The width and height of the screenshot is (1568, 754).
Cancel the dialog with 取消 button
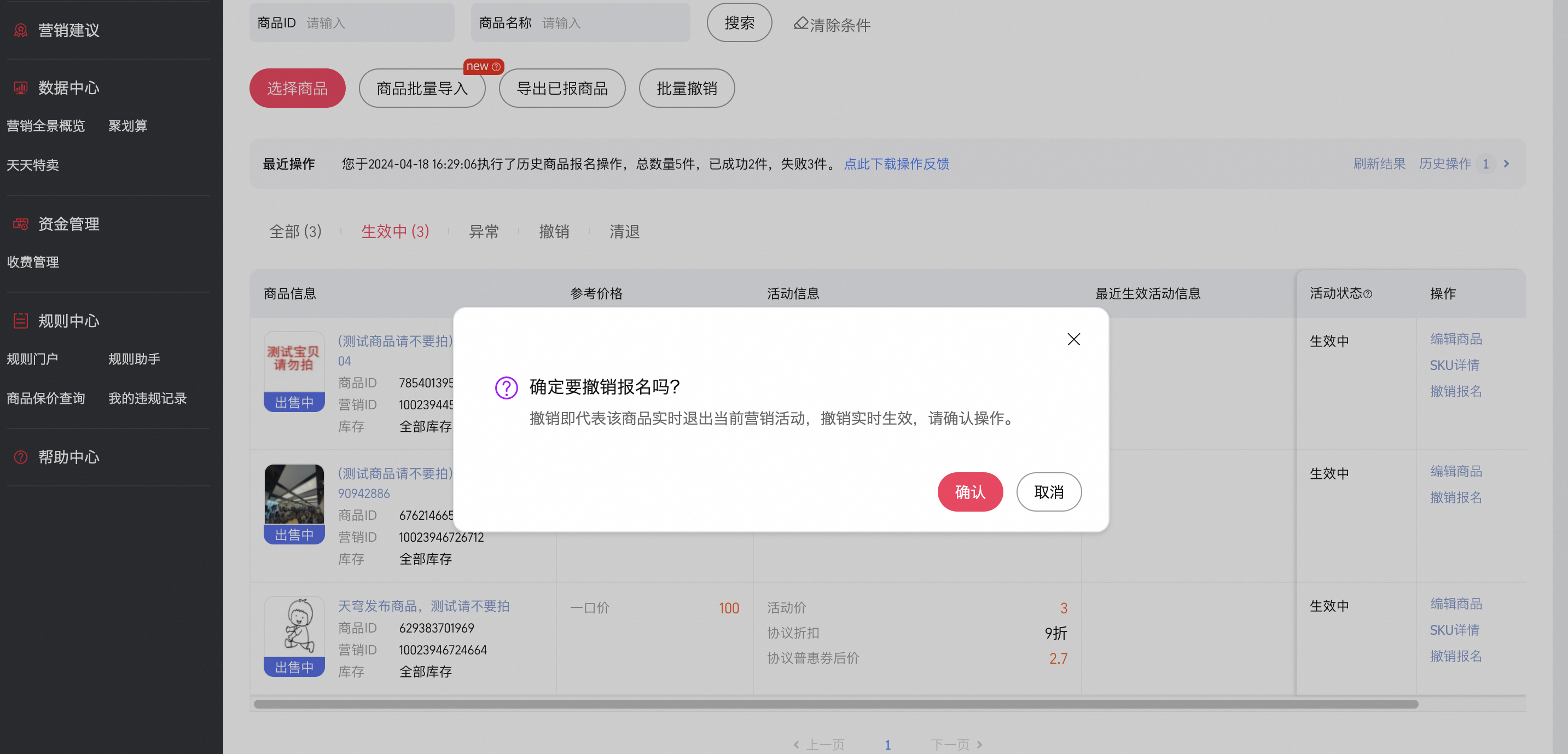(x=1048, y=492)
